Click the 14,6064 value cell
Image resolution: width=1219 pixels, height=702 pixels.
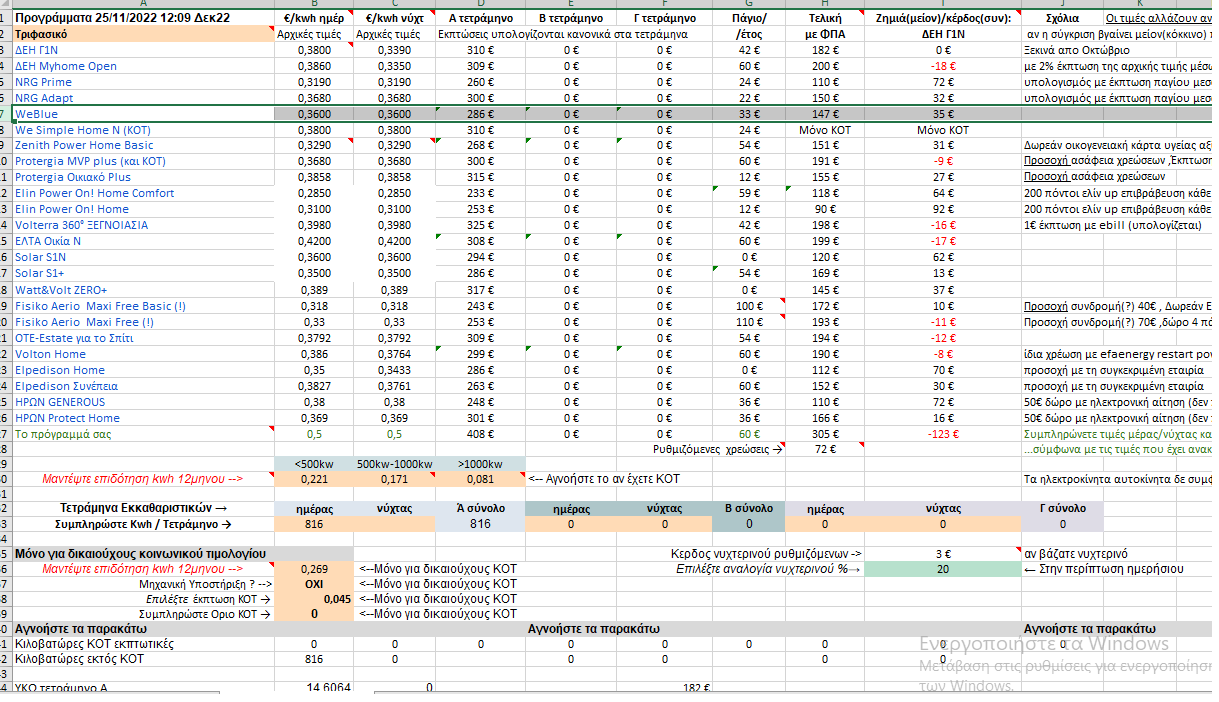click(315, 688)
